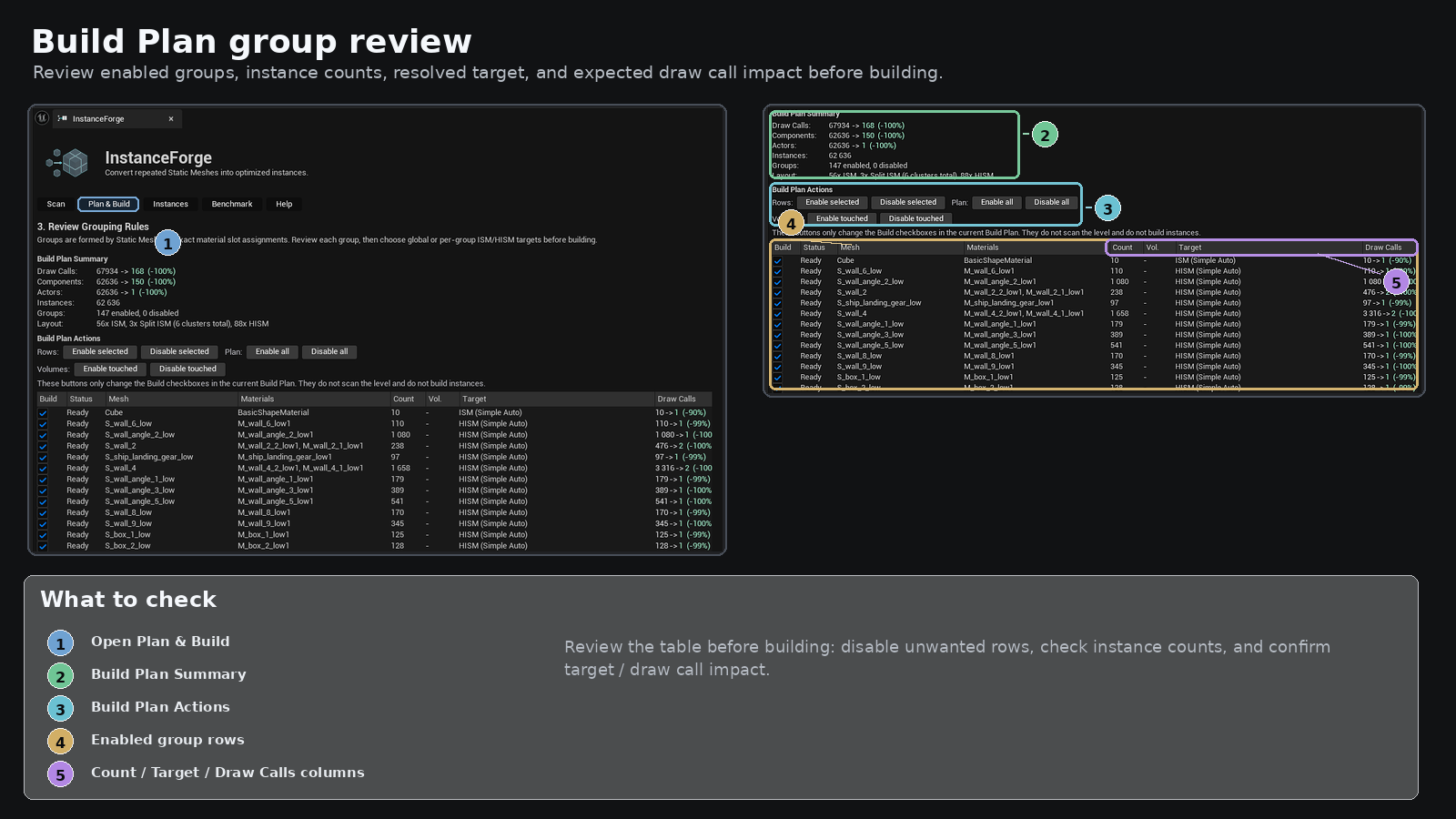Click Disable selected in zoomed right panel
Screen dimensions: 1456x819
(907, 203)
